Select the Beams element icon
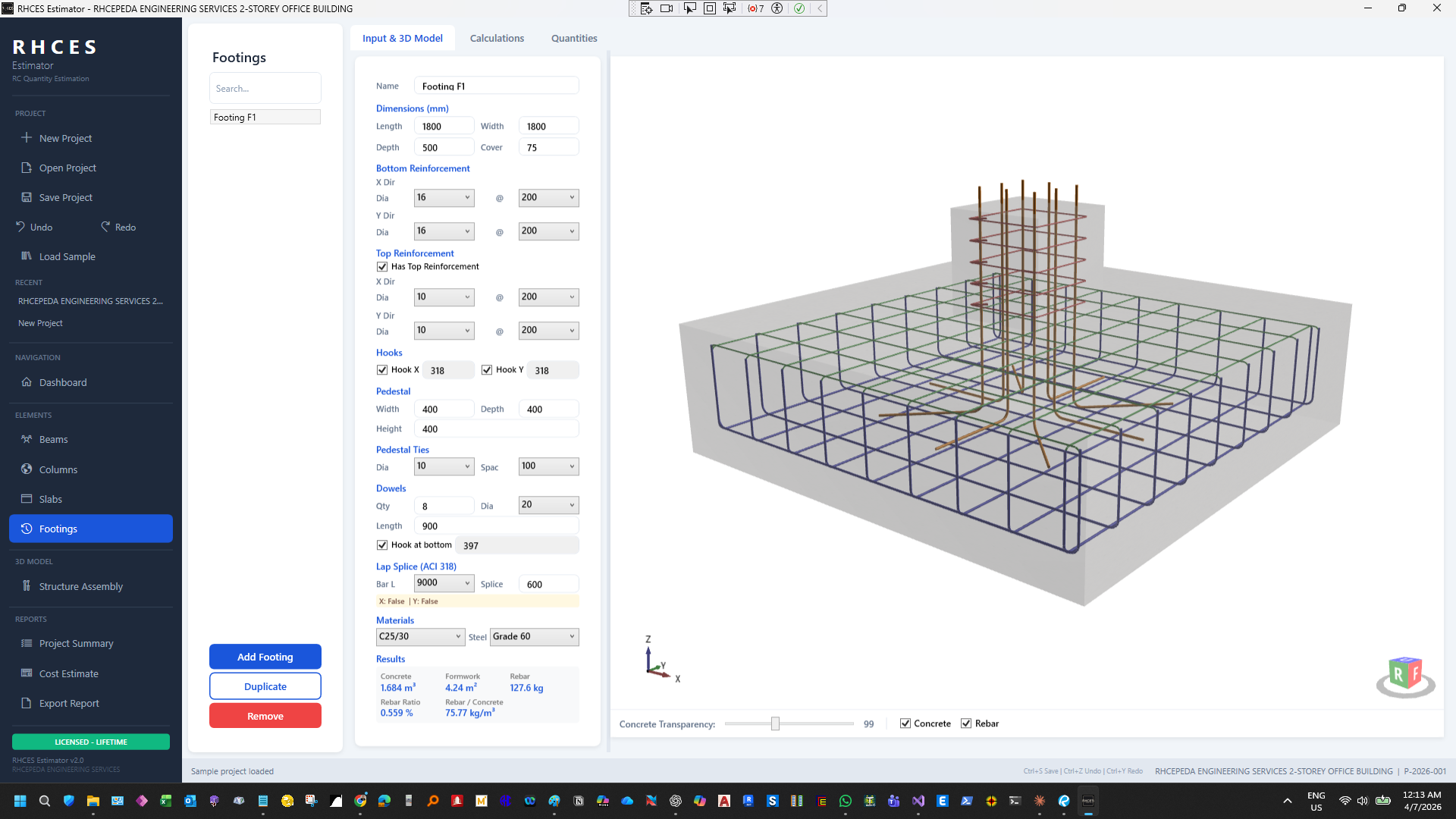 (x=27, y=439)
